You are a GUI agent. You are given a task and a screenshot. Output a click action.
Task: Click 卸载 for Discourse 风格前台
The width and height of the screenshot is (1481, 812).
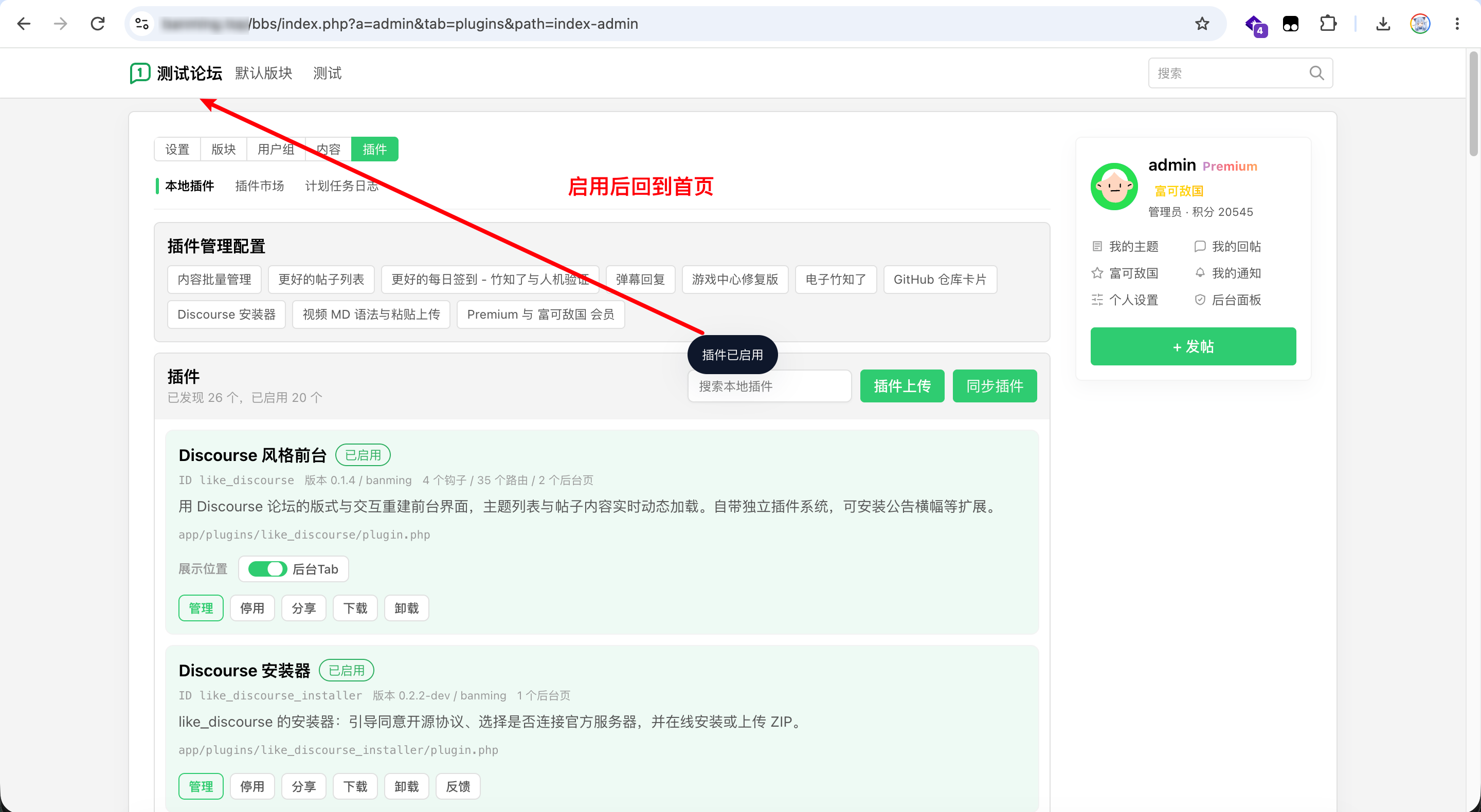tap(406, 608)
